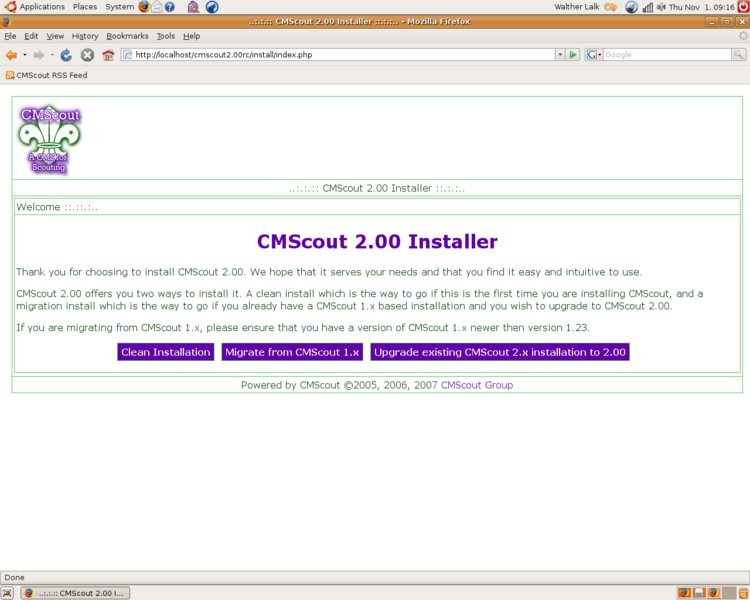Click the CMScout logo image

click(49, 139)
